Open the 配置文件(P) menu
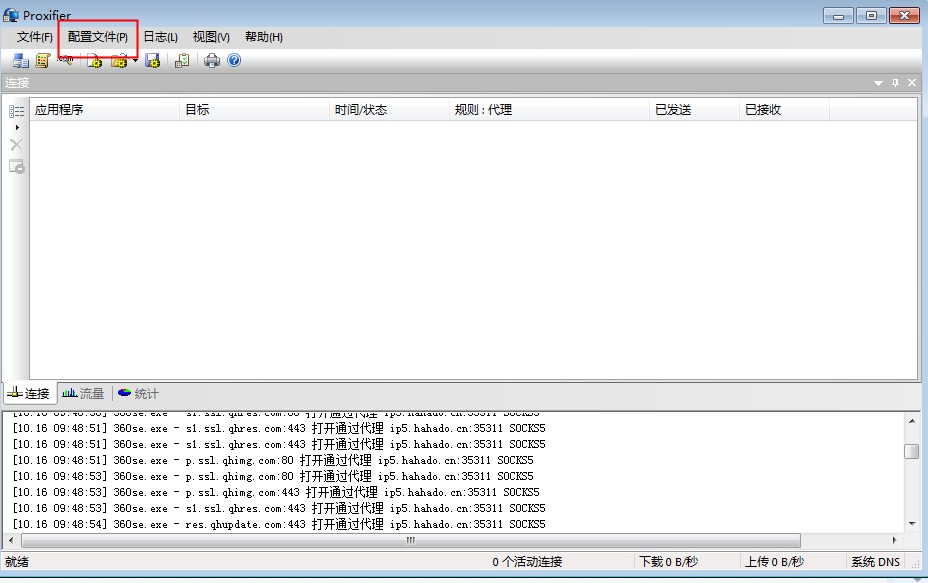This screenshot has width=928, height=583. pyautogui.click(x=98, y=37)
